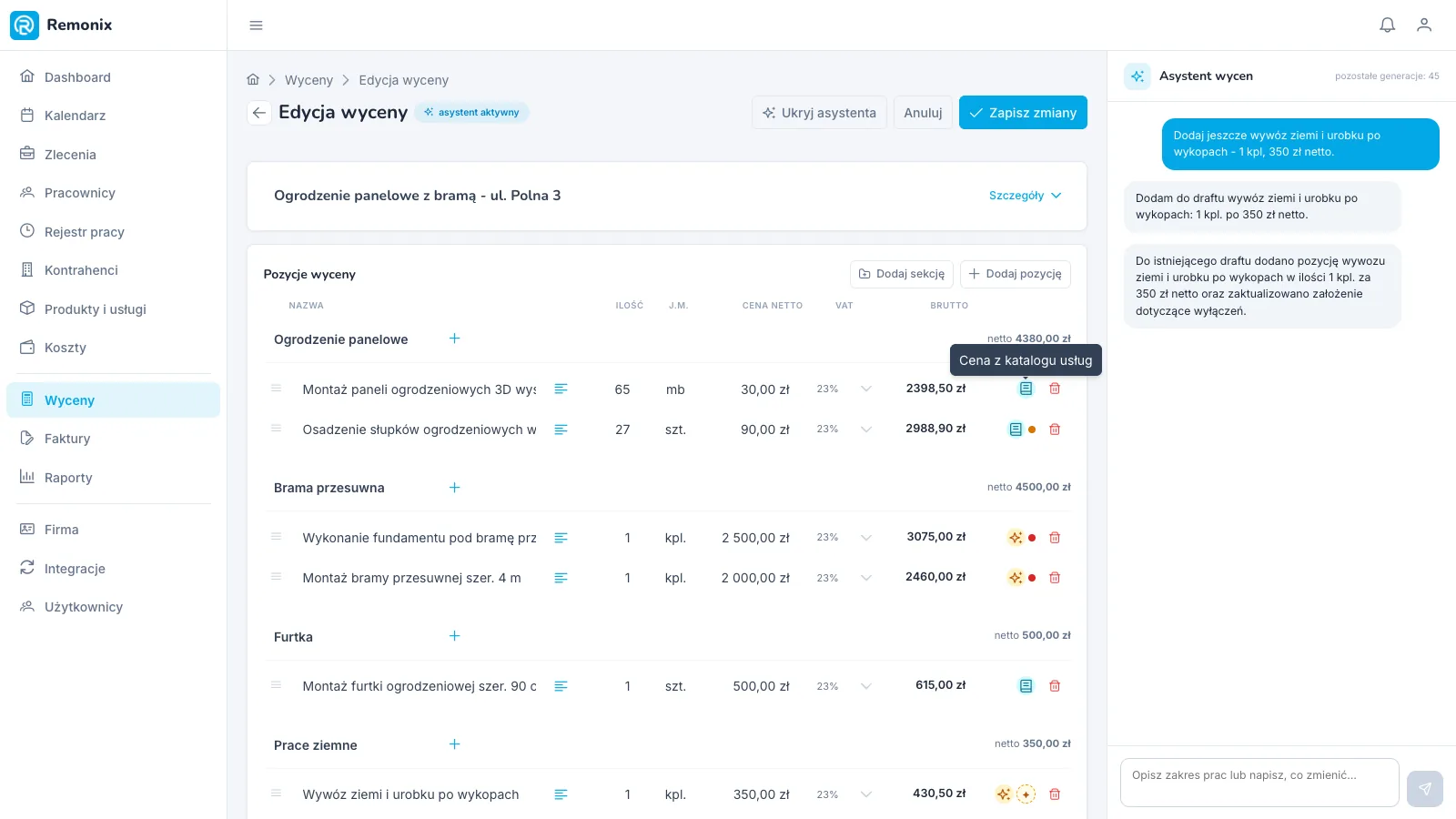The width and height of the screenshot is (1456, 819).
Task: Click the home breadcrumb icon
Action: 253,80
